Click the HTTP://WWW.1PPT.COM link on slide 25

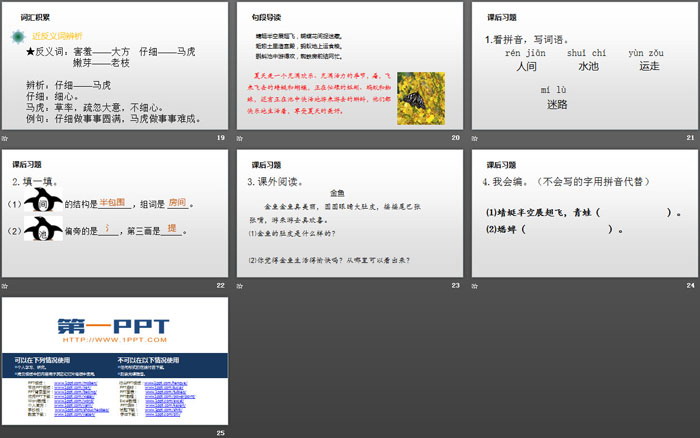coord(113,340)
